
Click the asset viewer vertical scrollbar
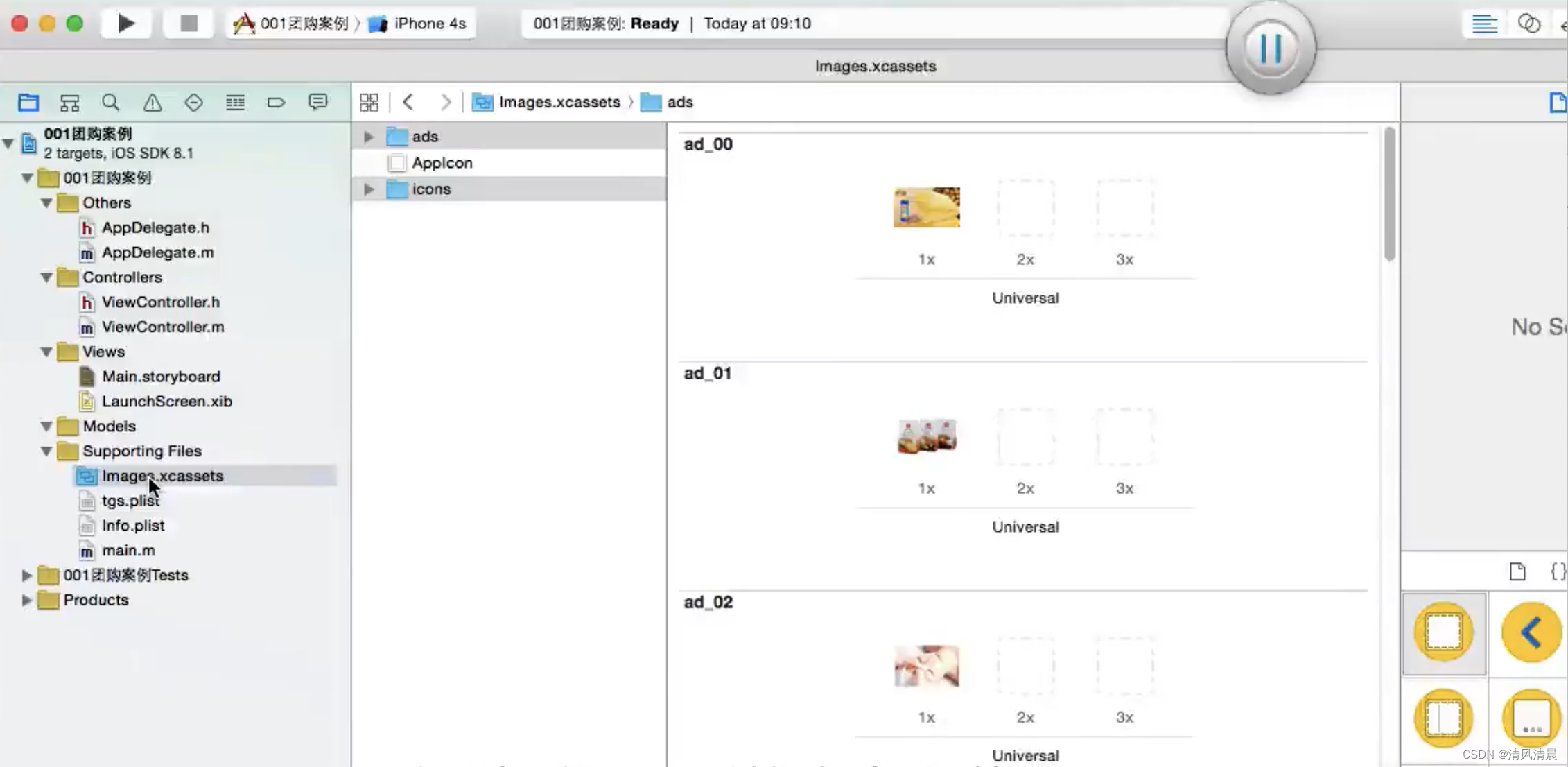(x=1389, y=194)
